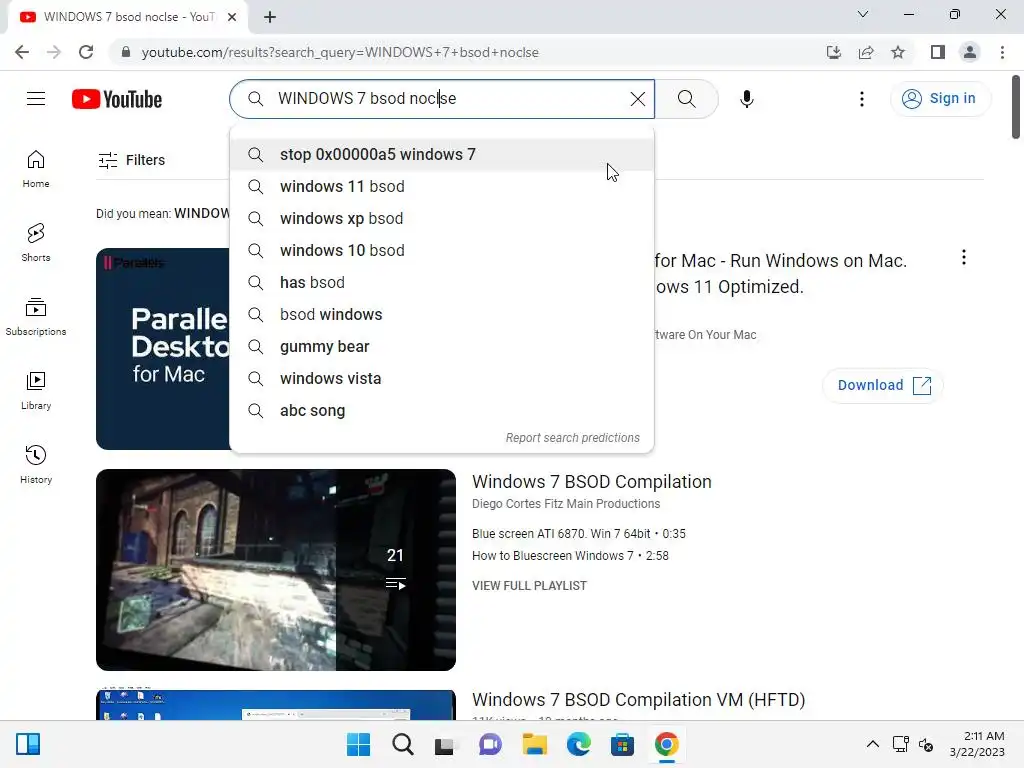Go back in browser

point(22,52)
